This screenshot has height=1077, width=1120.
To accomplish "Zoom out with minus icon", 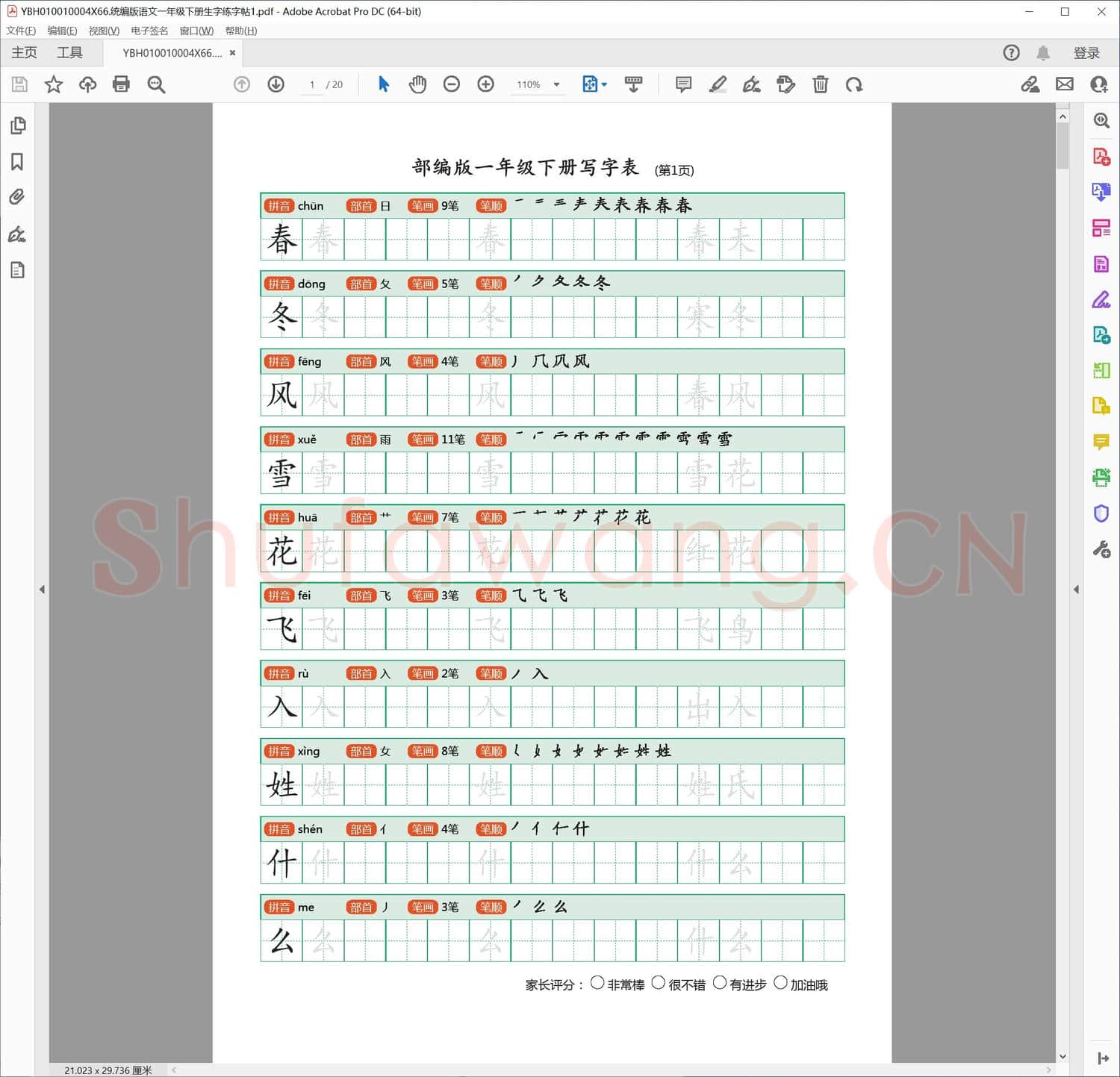I will [452, 84].
